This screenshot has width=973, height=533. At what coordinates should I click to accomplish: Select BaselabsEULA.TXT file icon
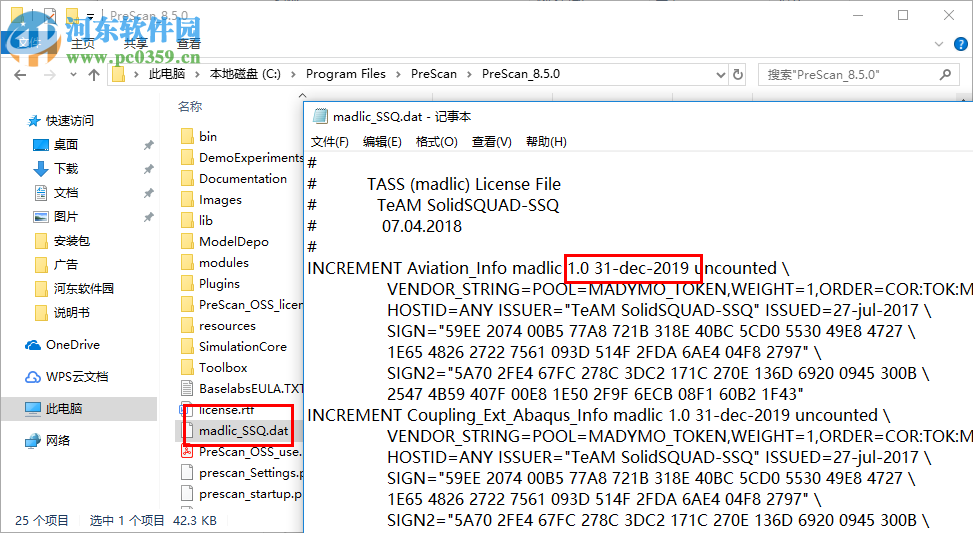(187, 388)
